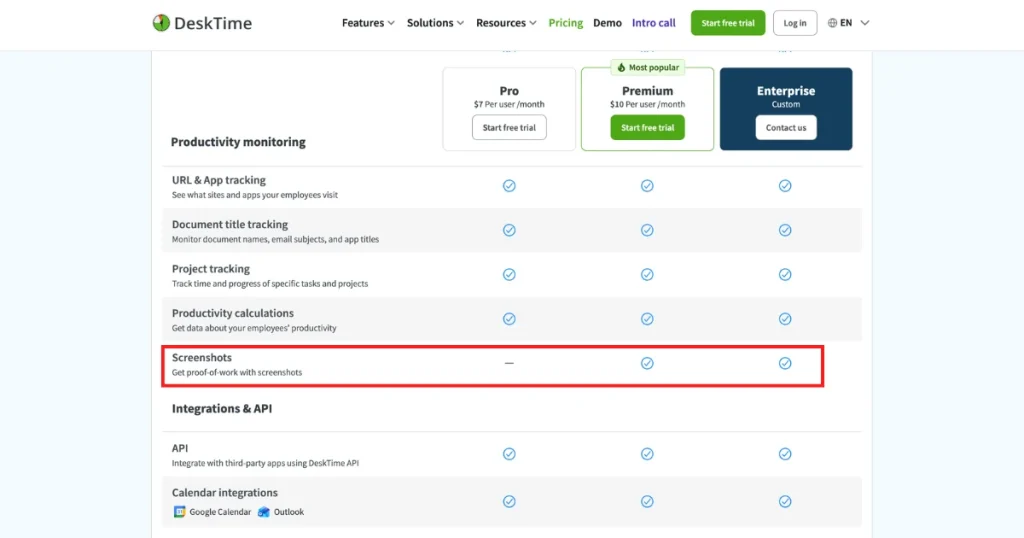This screenshot has height=538, width=1024.
Task: Click Enterprise checkmark for Document title tracking
Action: (x=785, y=230)
